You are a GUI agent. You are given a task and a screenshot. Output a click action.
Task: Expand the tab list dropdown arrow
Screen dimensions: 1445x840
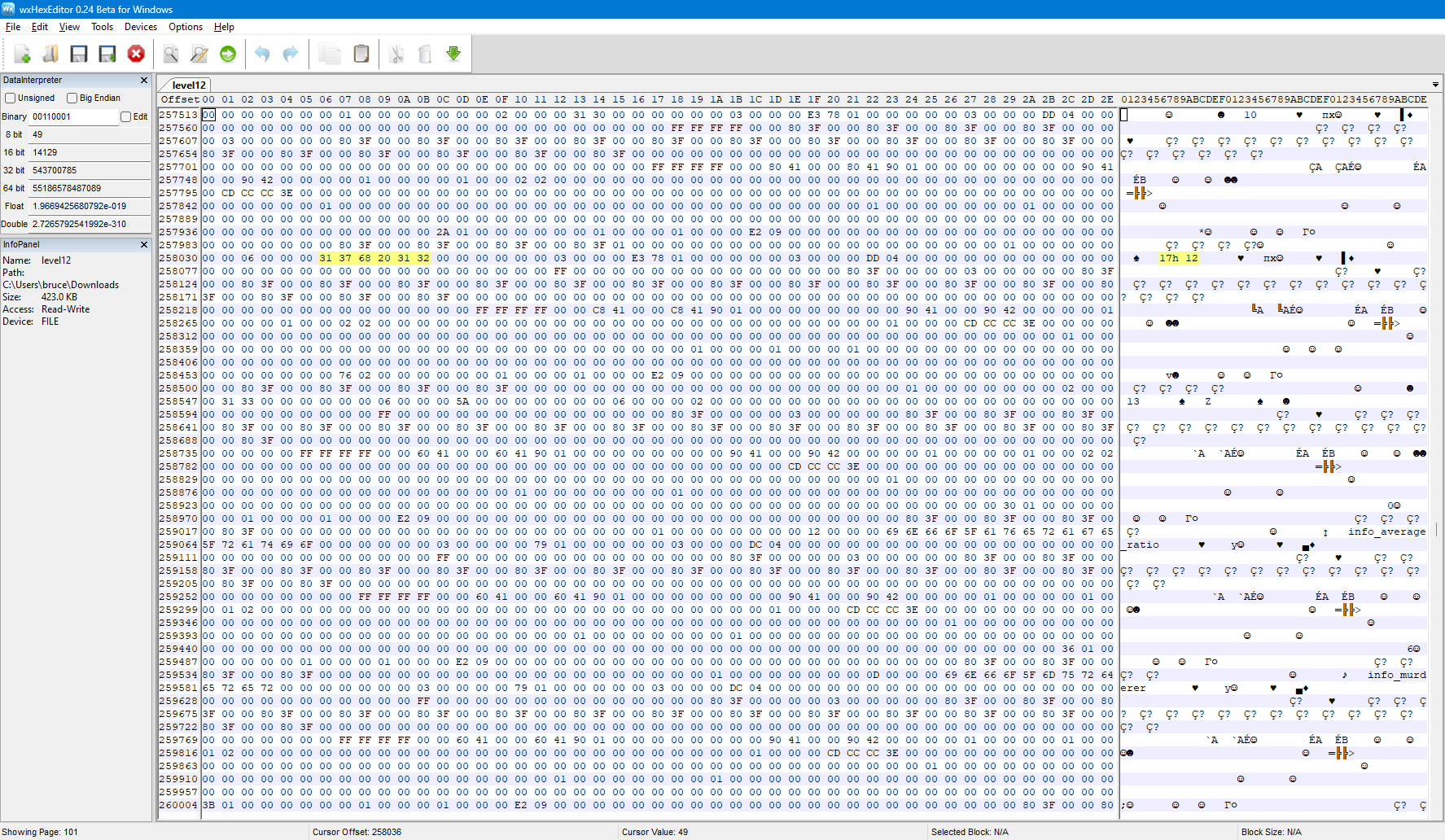pos(1435,85)
